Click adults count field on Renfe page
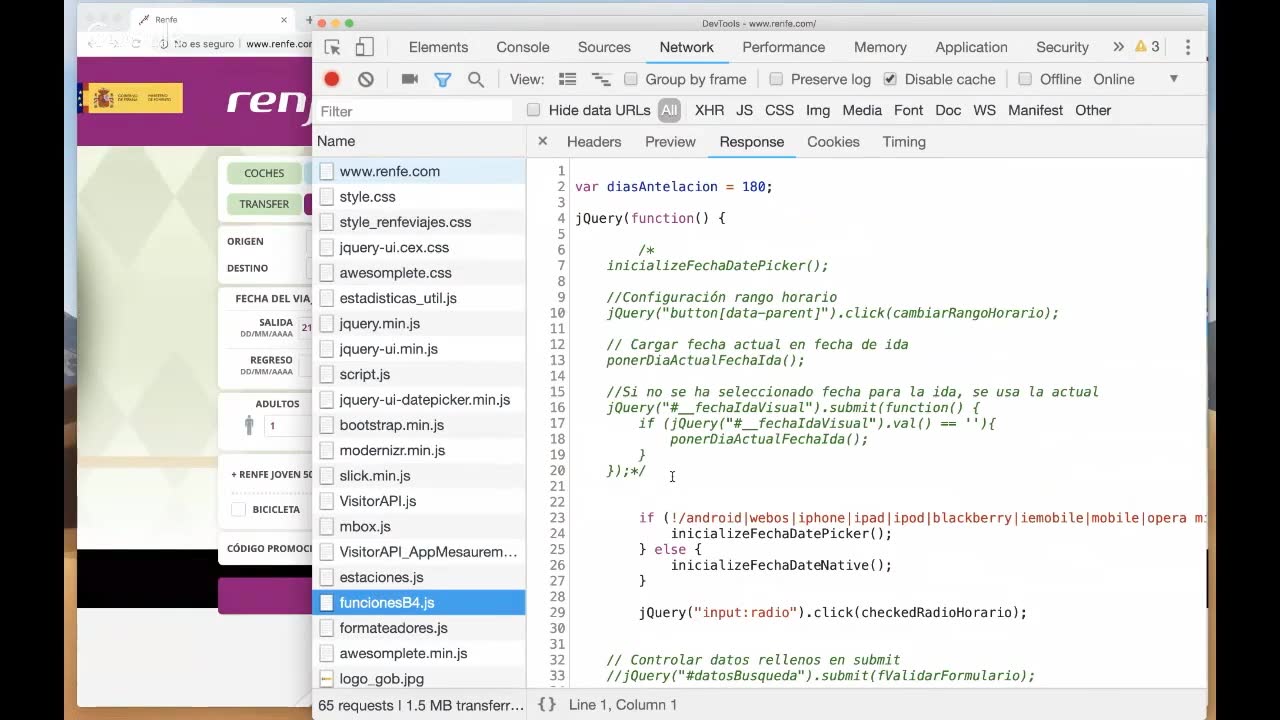Screen dimensions: 1280x720 pos(288,426)
